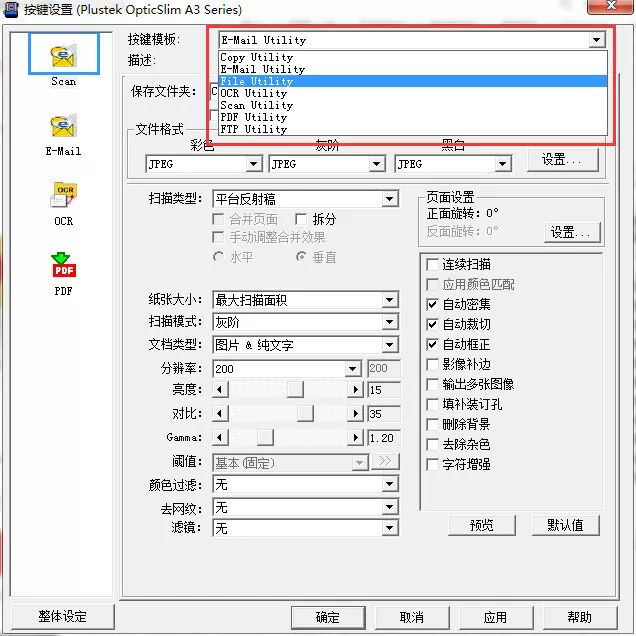
Task: Click the 亮度 slider thumb
Action: (295, 390)
